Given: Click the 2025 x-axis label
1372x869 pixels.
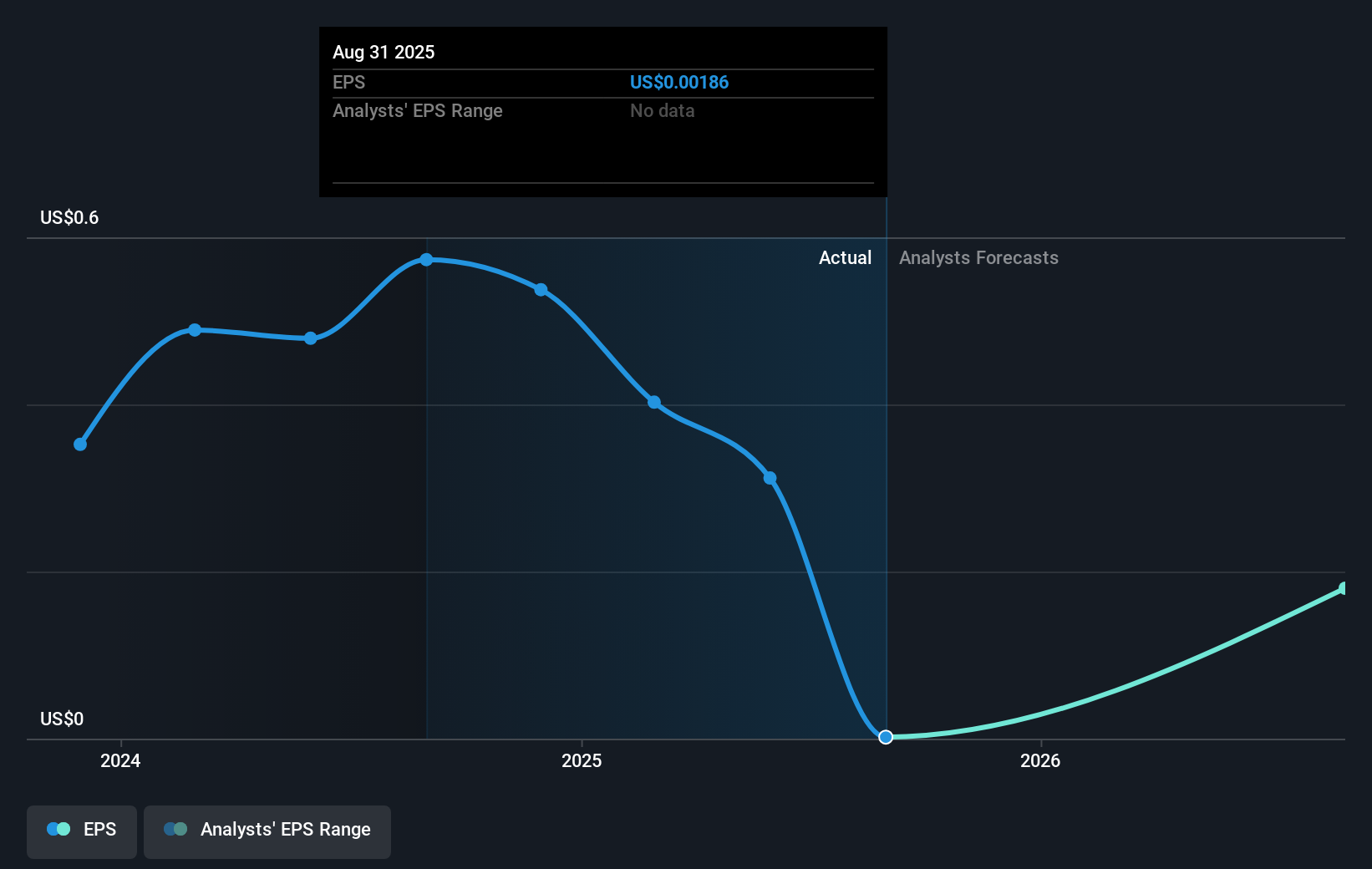Looking at the screenshot, I should click(x=582, y=760).
